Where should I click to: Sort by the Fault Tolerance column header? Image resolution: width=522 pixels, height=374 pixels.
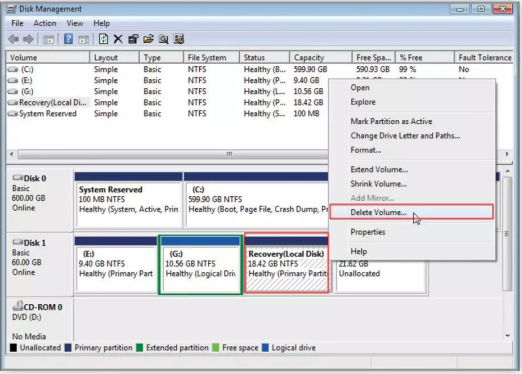[x=483, y=58]
